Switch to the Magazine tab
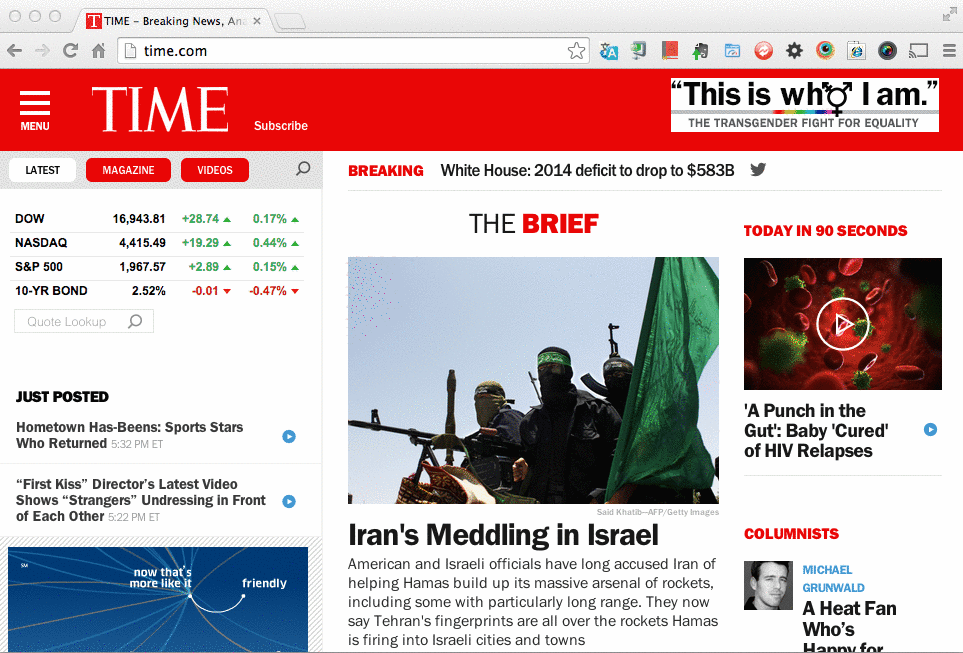The width and height of the screenshot is (963, 653). [128, 170]
